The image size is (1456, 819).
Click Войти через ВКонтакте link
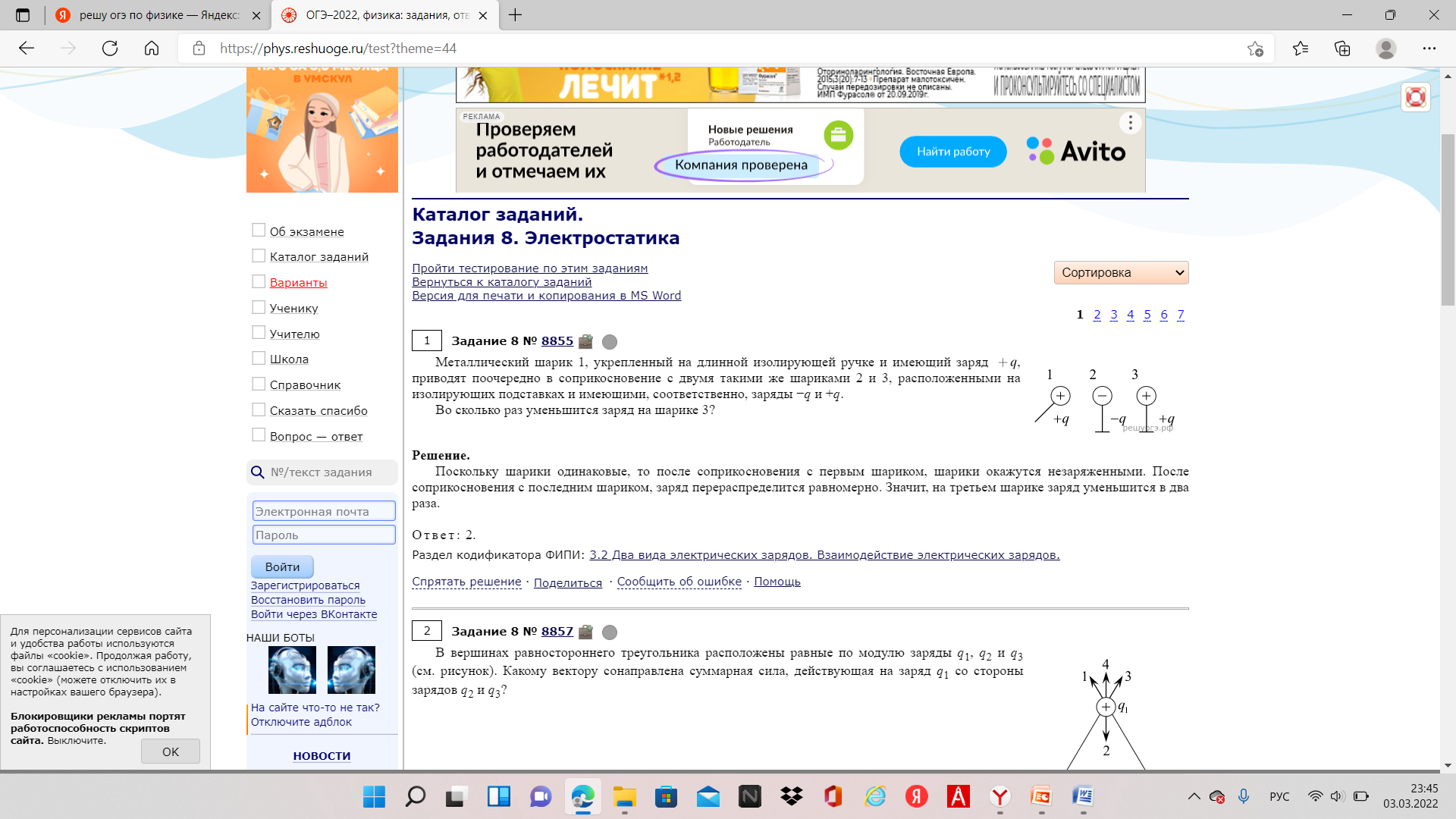314,614
